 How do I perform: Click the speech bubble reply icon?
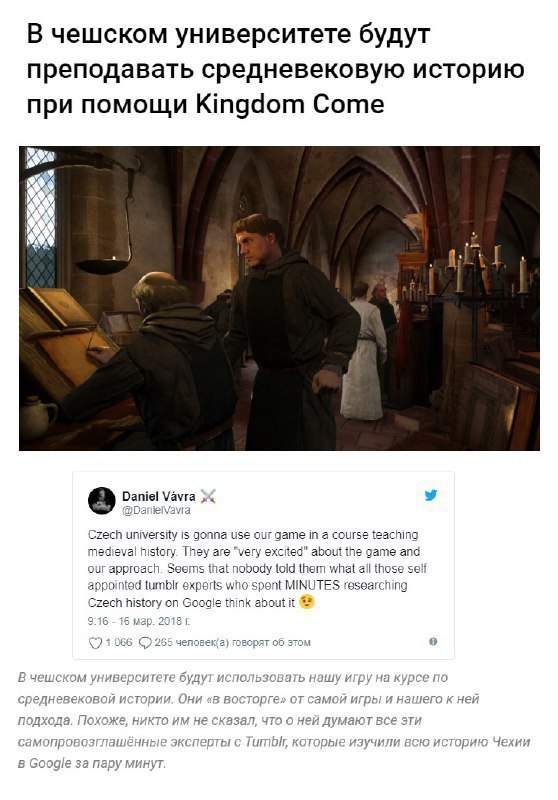145,643
